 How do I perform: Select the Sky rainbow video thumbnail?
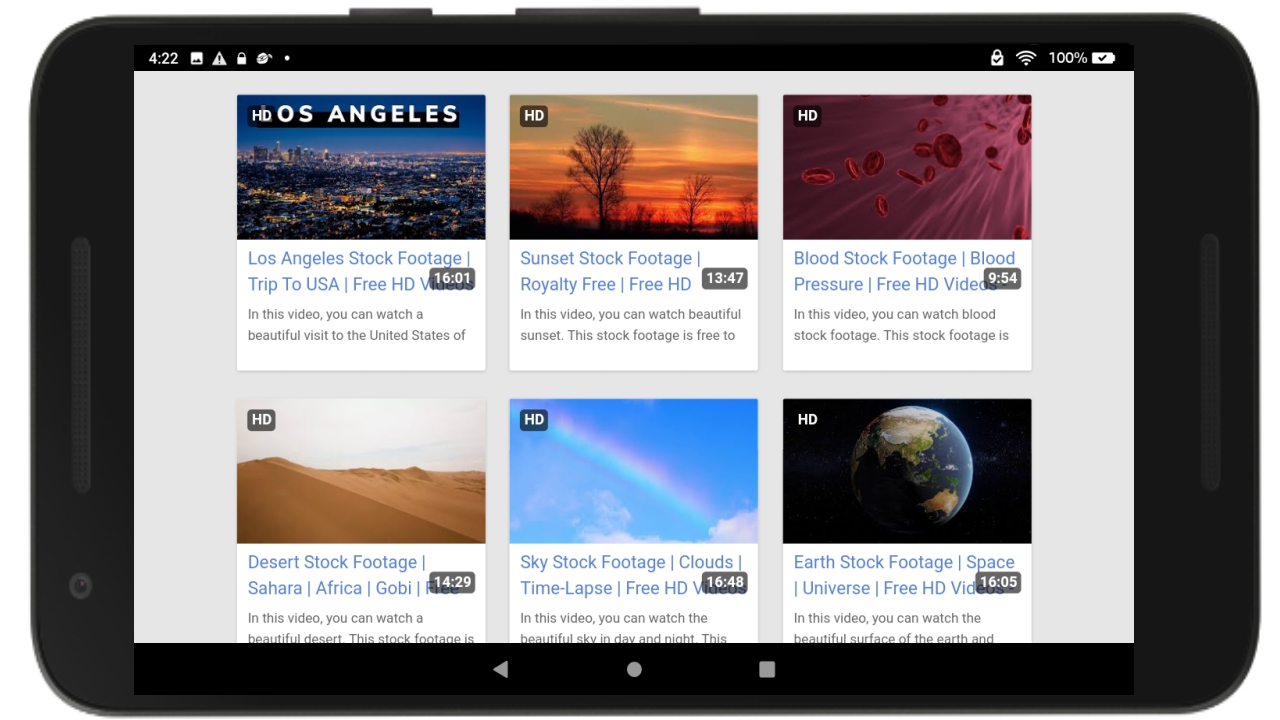tap(633, 470)
